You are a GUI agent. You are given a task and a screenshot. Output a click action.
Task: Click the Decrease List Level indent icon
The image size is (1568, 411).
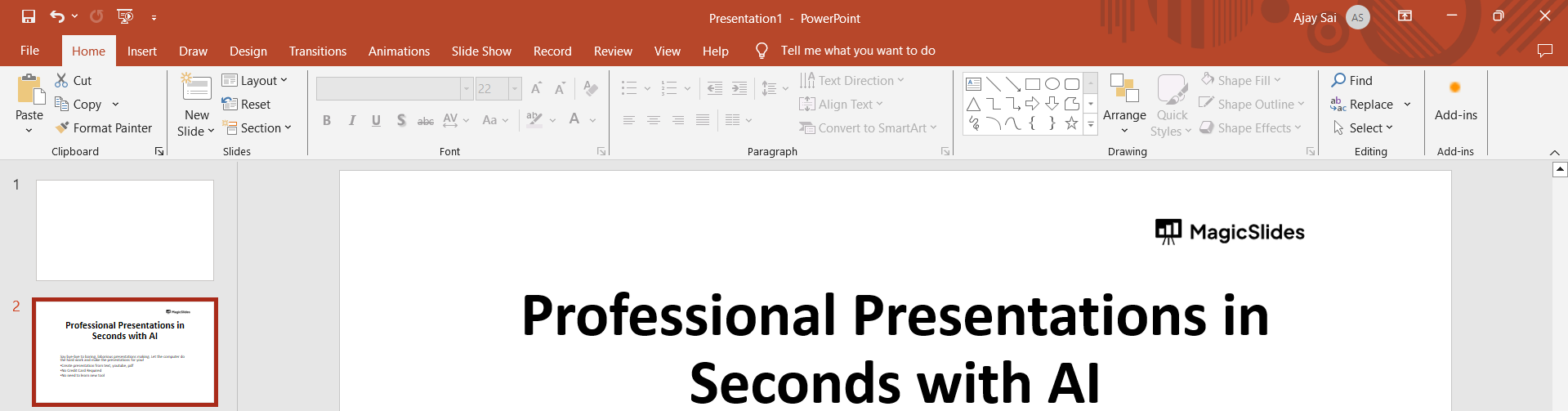714,88
